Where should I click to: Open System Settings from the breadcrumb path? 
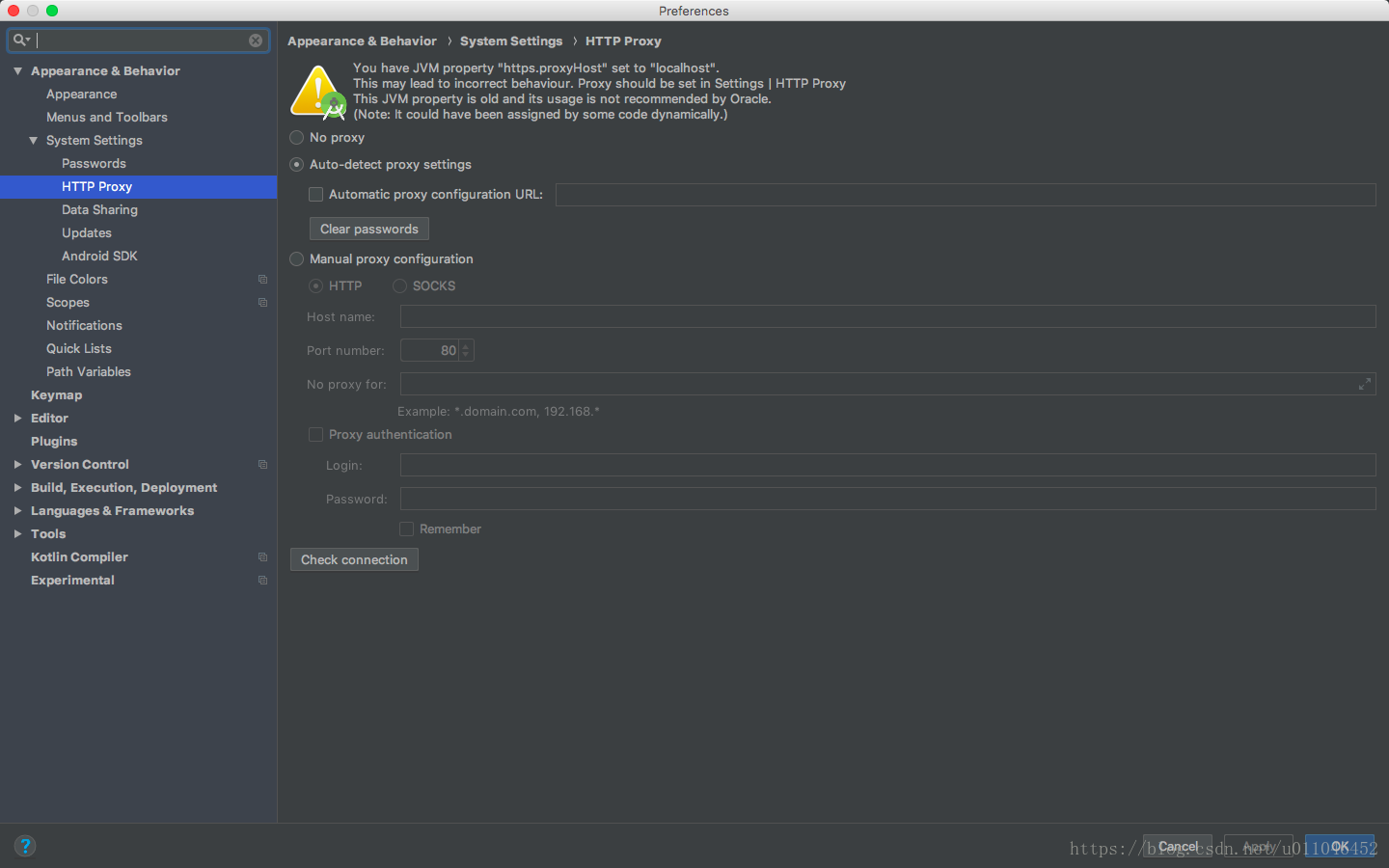[x=511, y=41]
